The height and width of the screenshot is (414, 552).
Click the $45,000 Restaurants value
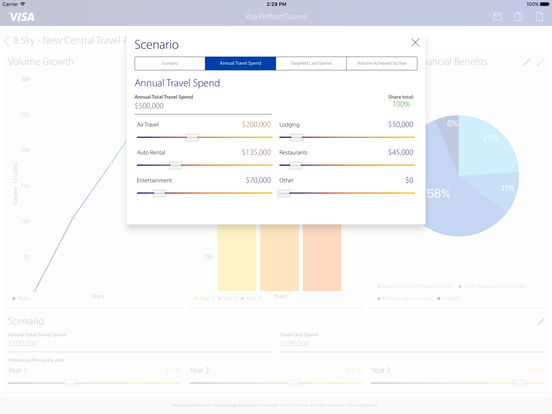tap(401, 152)
